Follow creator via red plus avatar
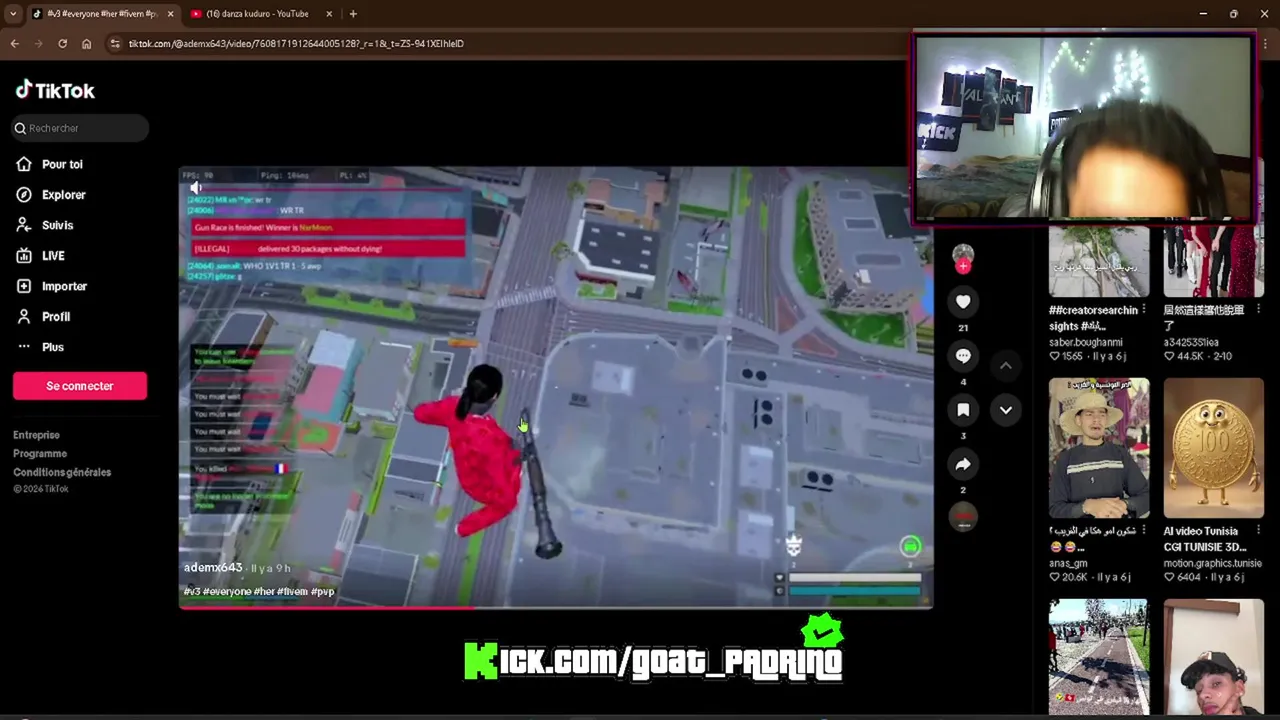This screenshot has width=1280, height=720. [x=963, y=266]
